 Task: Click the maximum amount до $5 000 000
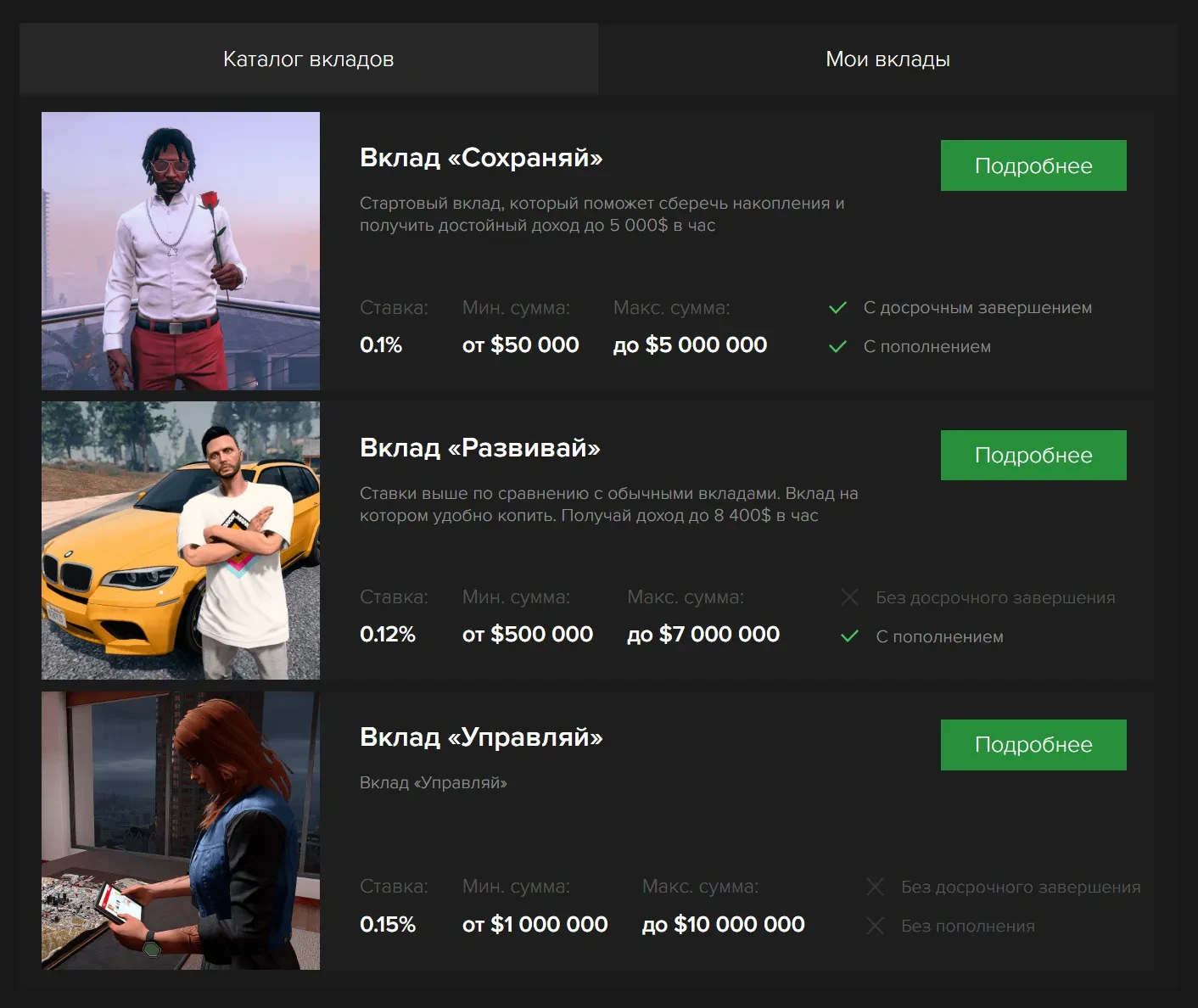691,345
